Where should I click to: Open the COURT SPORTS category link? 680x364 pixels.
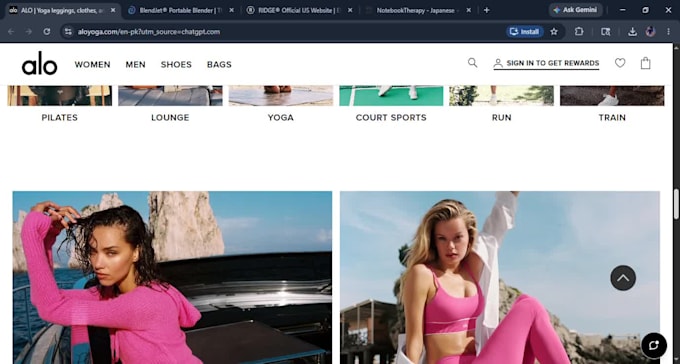[391, 118]
